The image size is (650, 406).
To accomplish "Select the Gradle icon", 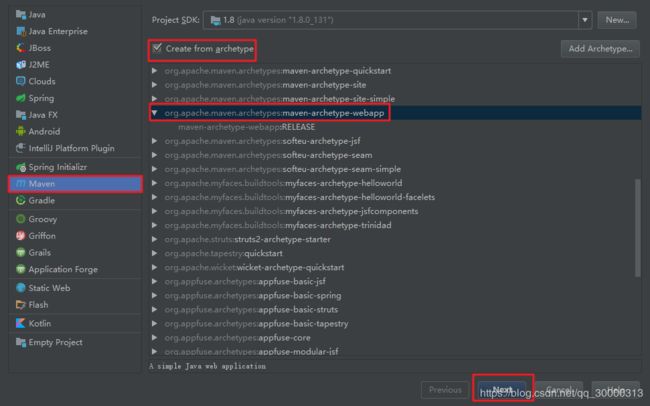I will pyautogui.click(x=21, y=200).
